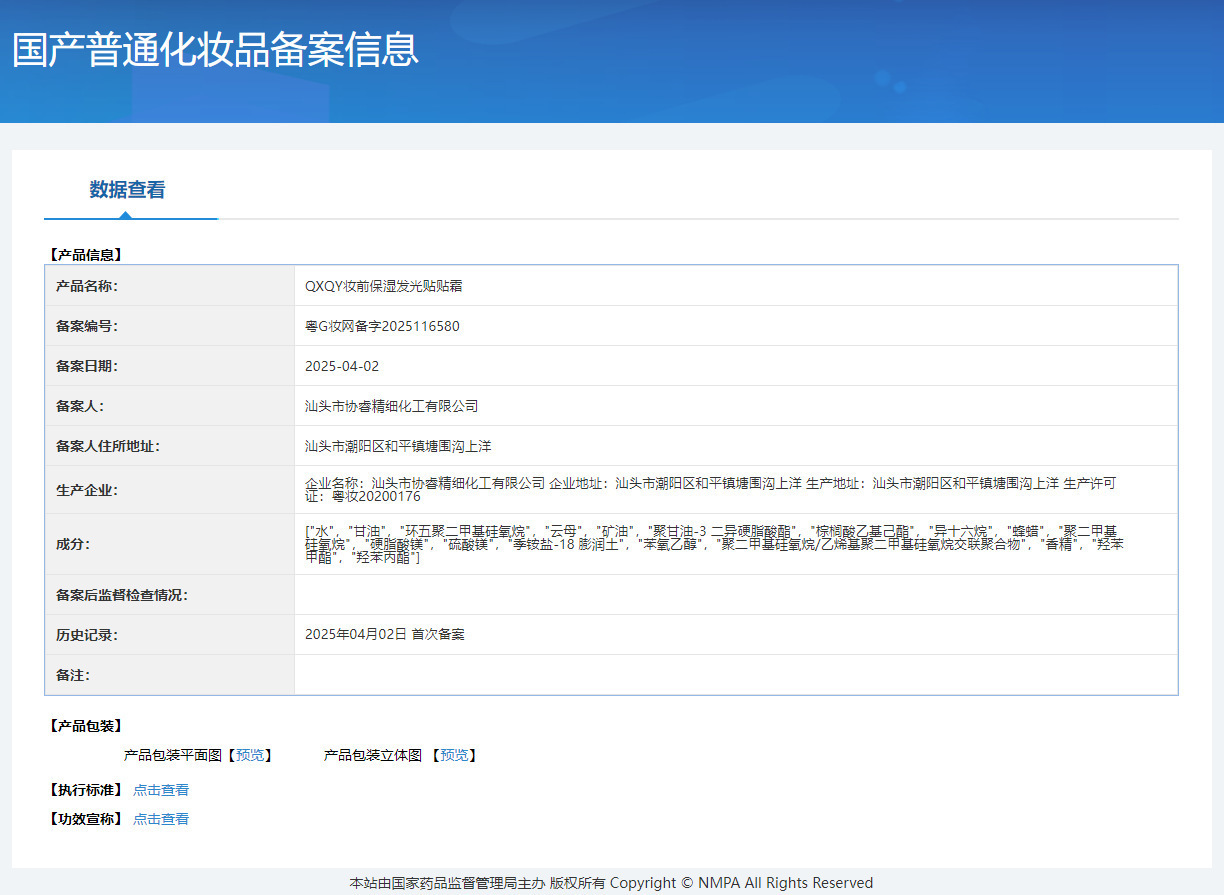Select the 产品包装 section heading
This screenshot has width=1224, height=895.
[x=85, y=726]
